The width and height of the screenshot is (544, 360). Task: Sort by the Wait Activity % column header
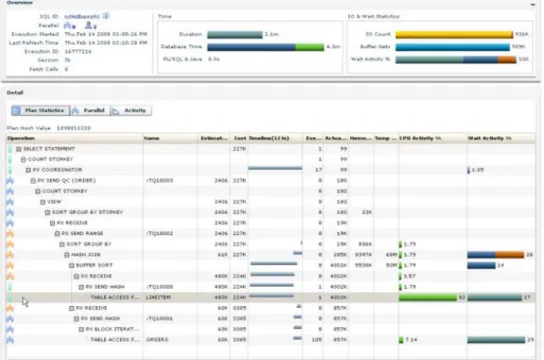point(501,138)
